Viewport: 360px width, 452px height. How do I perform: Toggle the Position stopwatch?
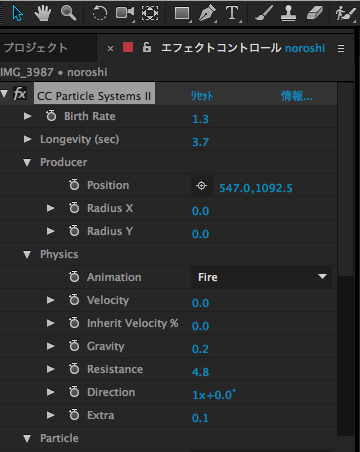tap(74, 185)
